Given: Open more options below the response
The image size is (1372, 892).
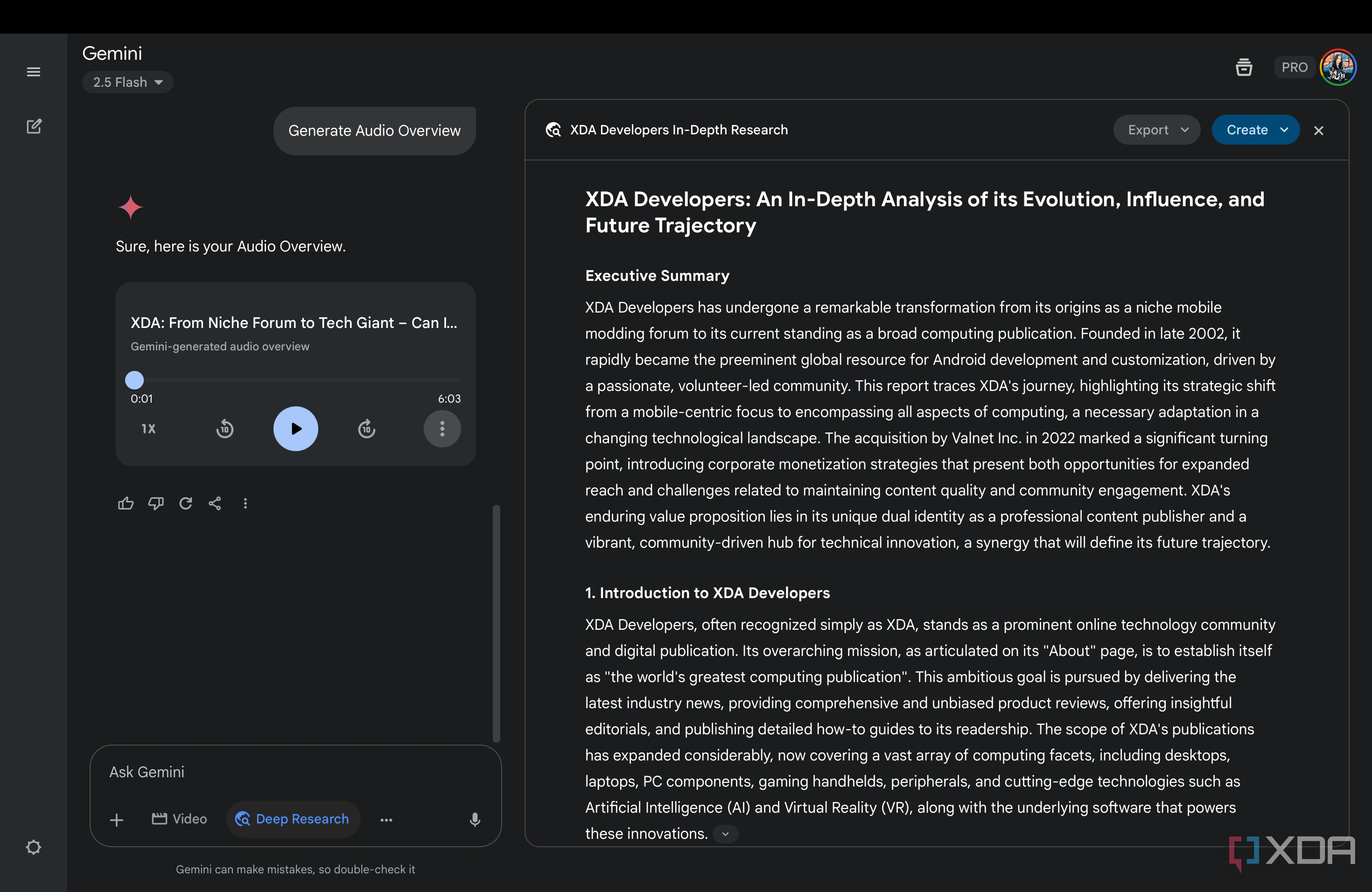Looking at the screenshot, I should coord(245,504).
